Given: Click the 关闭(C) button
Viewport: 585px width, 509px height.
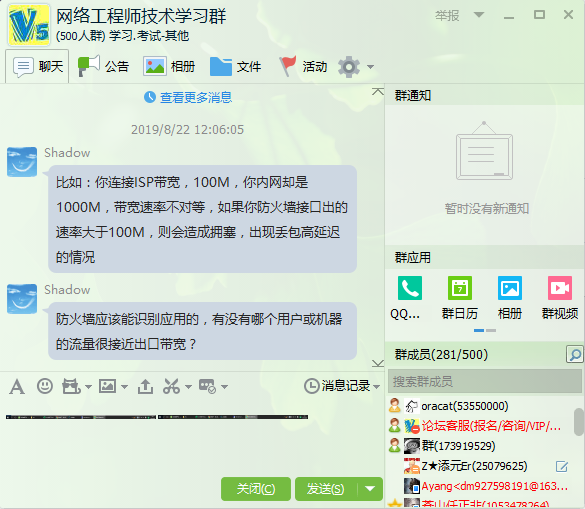Looking at the screenshot, I should click(256, 489).
